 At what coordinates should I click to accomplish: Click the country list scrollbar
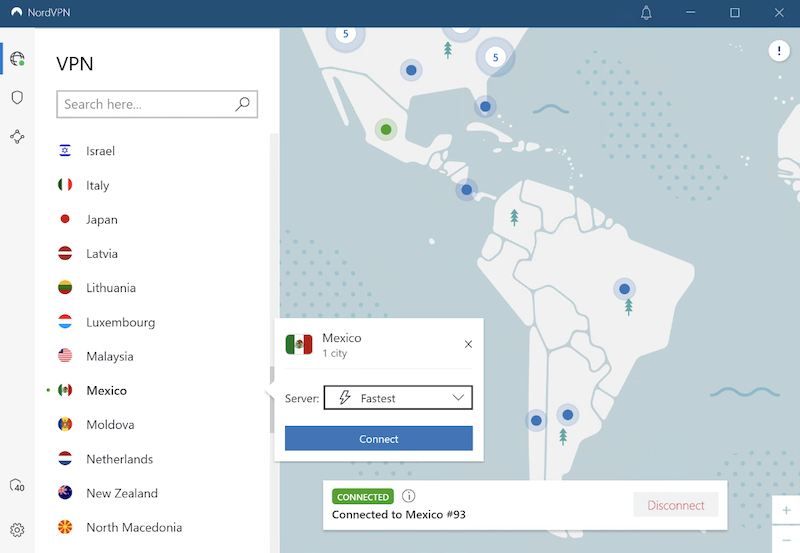click(x=273, y=399)
